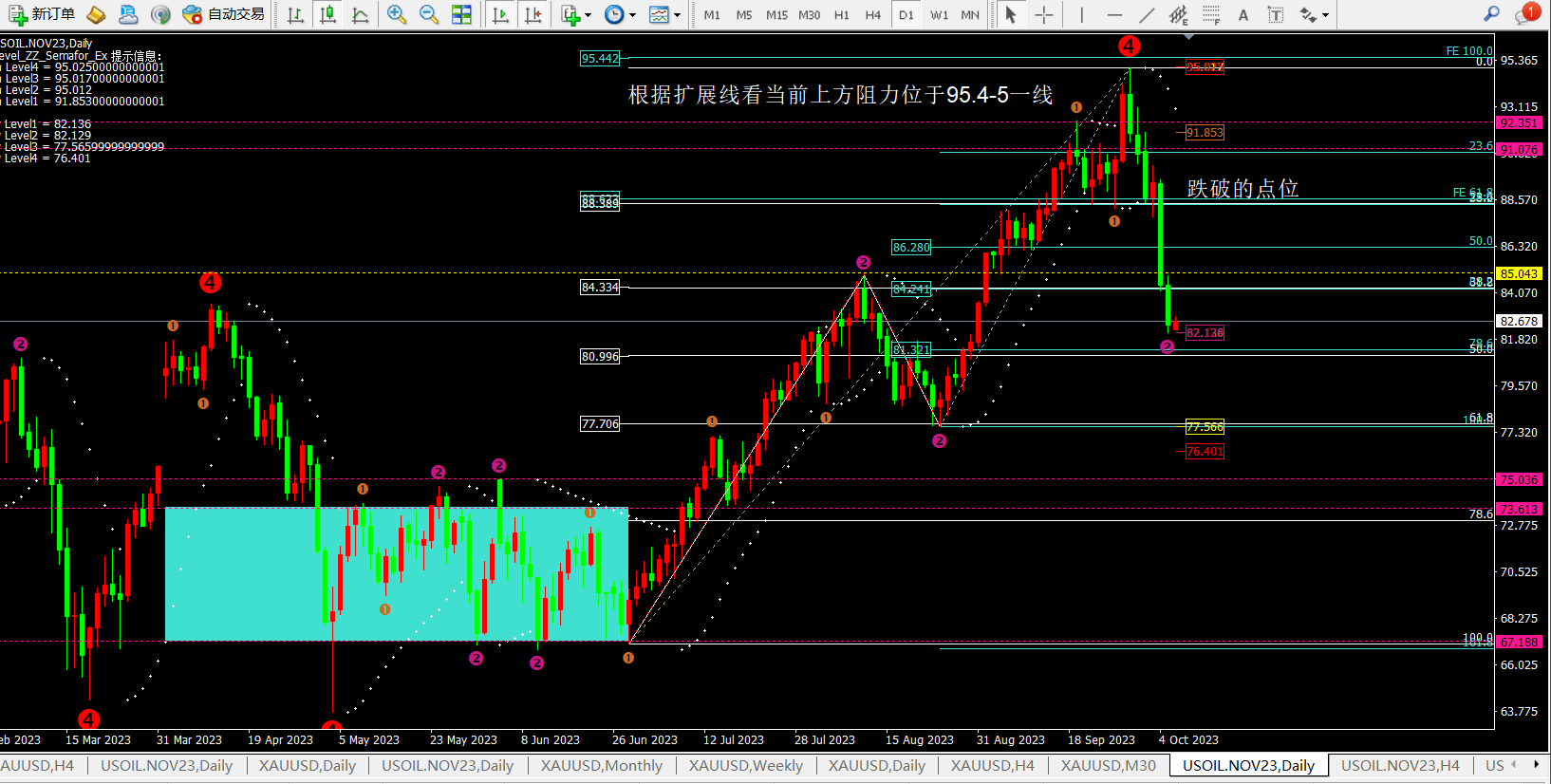Open the periods clock dropdown
The image size is (1551, 784).
[x=620, y=14]
